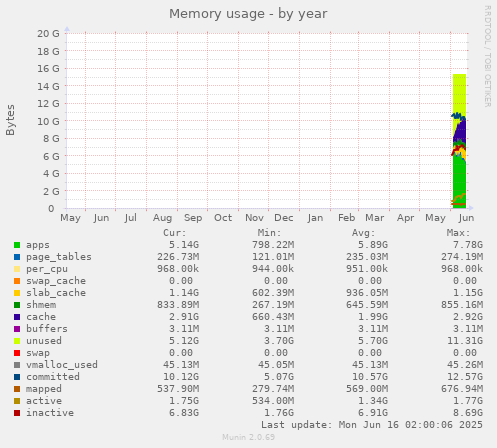497x448 pixels.
Task: Click the '20 G' y-axis tick label
Action: coord(48,34)
